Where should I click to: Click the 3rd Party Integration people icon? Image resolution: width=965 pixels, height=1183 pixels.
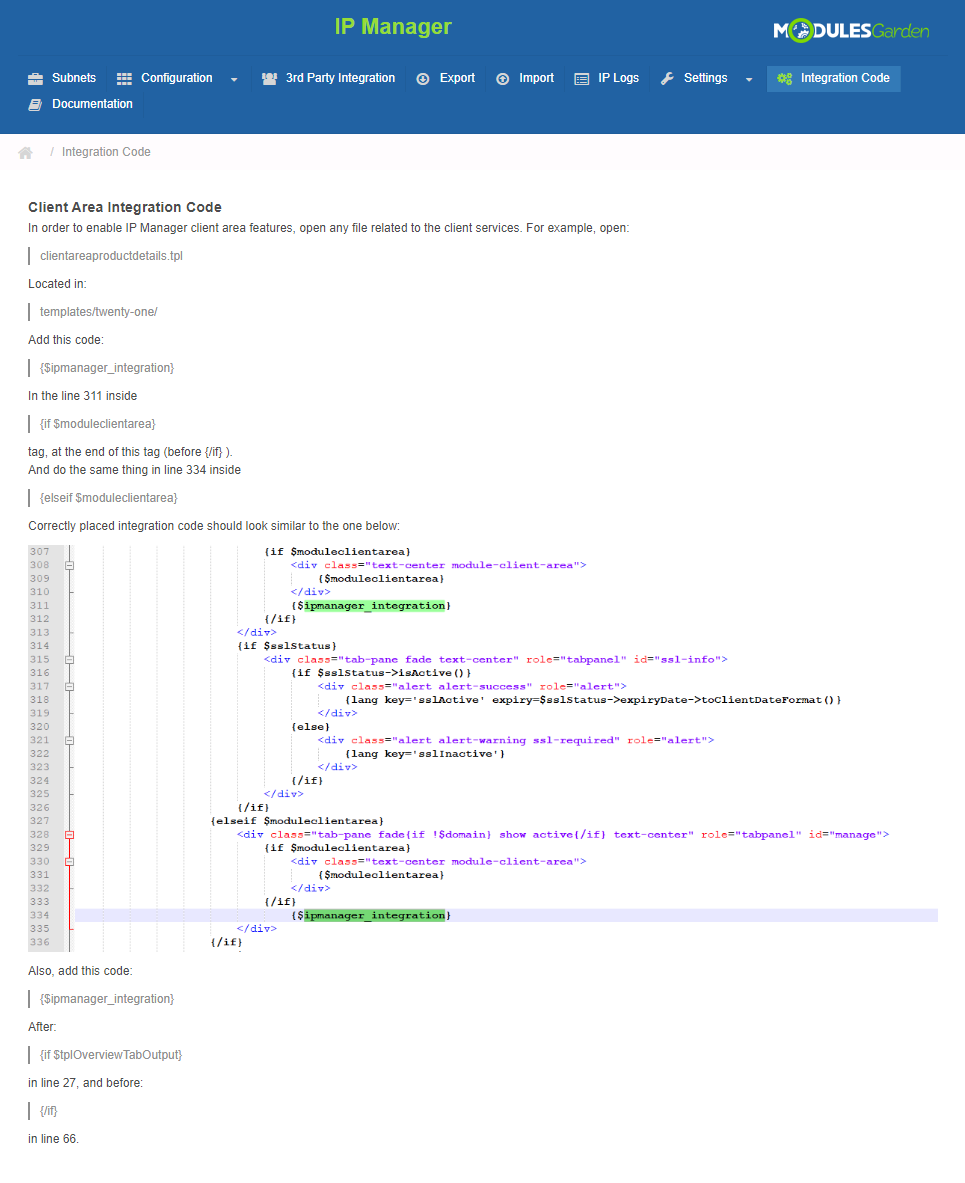(269, 78)
